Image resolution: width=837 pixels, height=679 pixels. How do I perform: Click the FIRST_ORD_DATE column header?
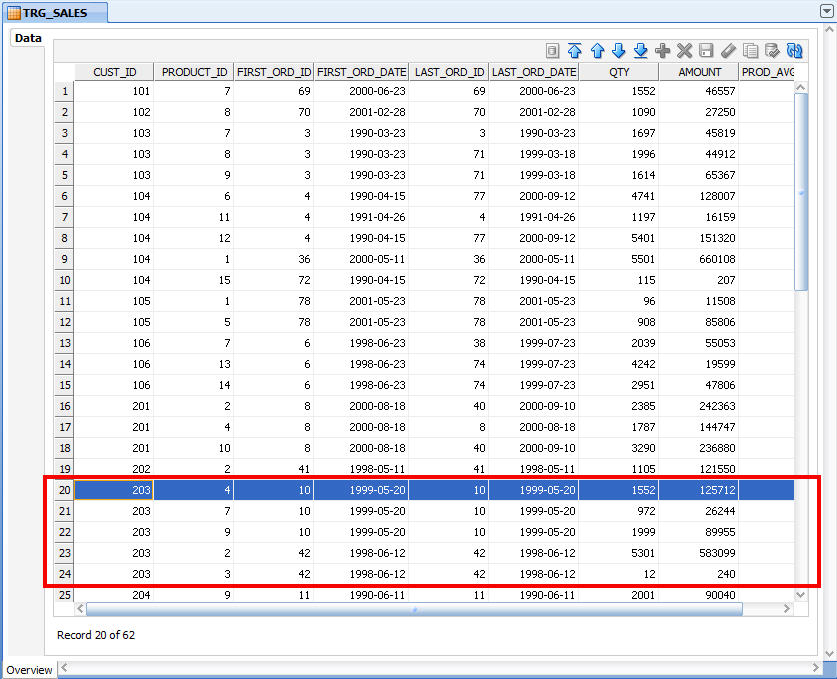pyautogui.click(x=361, y=72)
